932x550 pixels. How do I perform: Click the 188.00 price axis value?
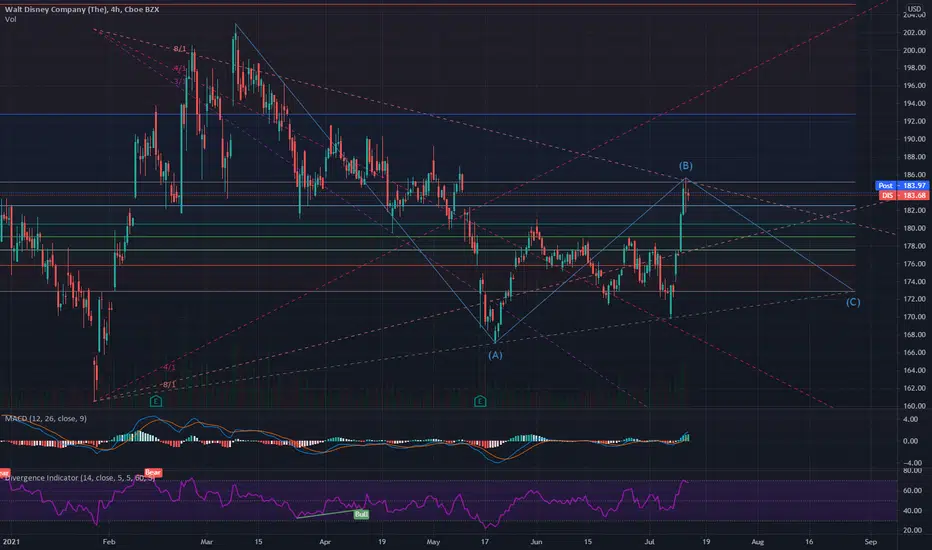(914, 157)
